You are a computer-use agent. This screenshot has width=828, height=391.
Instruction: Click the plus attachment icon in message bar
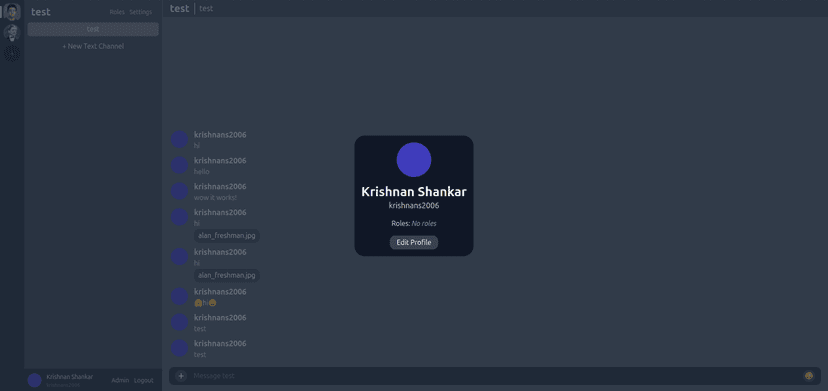click(x=181, y=376)
